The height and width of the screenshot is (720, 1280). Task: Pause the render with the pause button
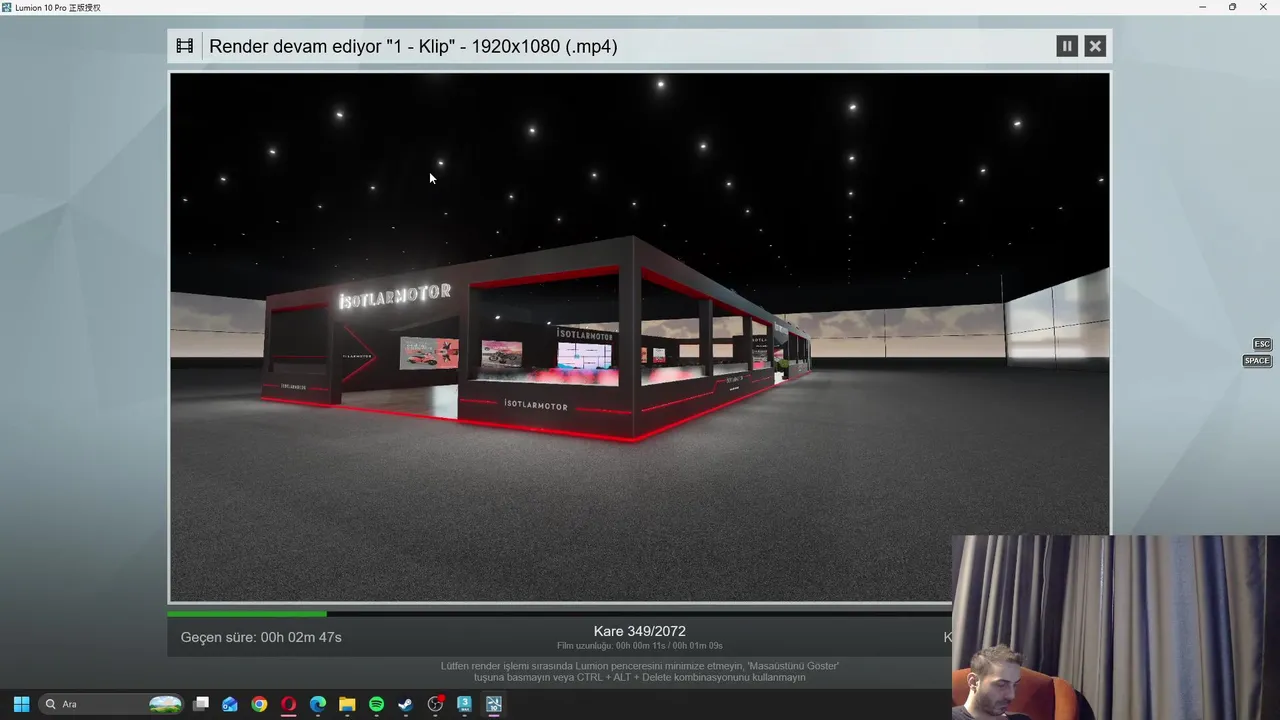click(x=1067, y=46)
